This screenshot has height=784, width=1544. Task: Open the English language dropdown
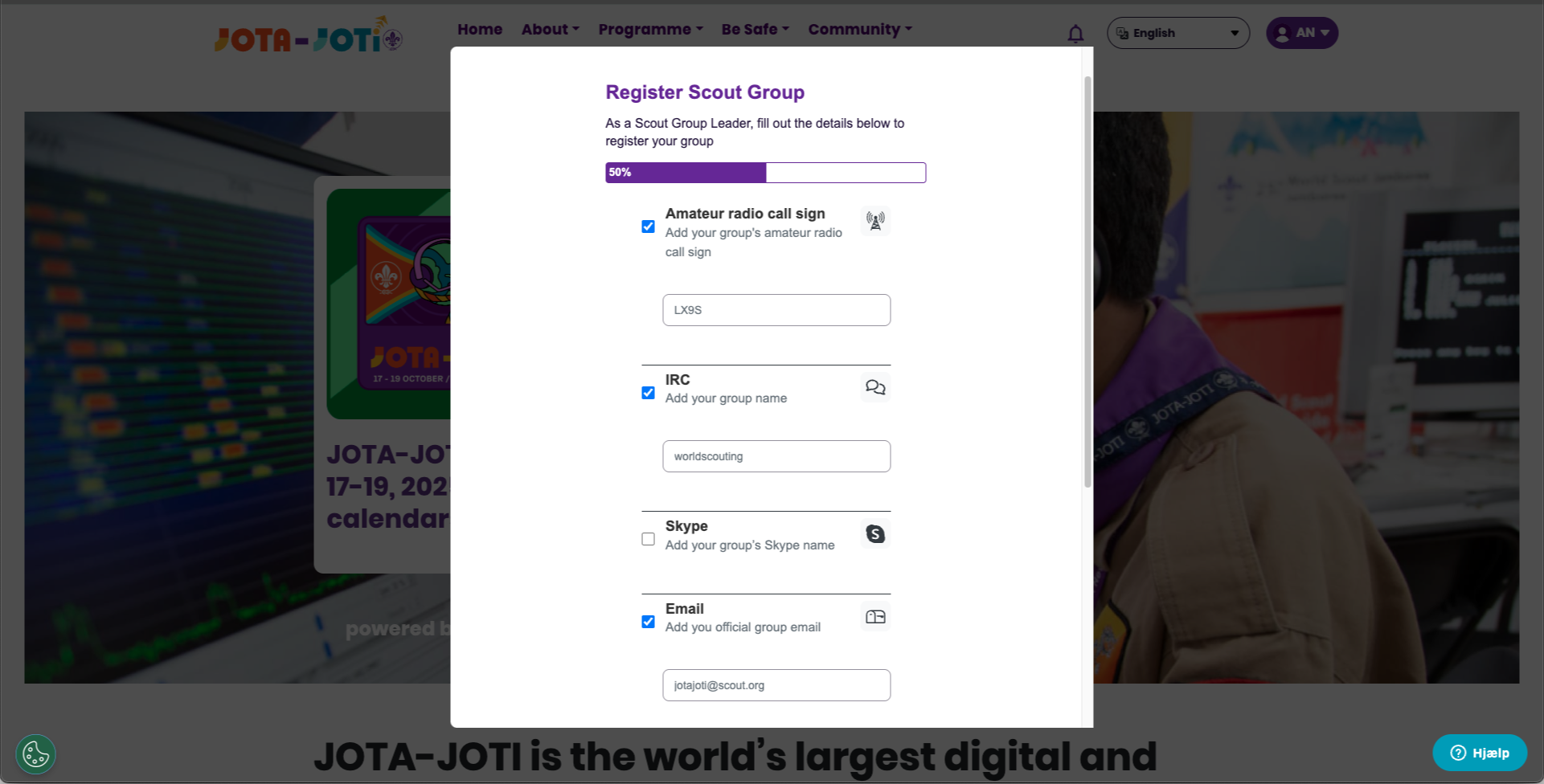click(x=1177, y=33)
